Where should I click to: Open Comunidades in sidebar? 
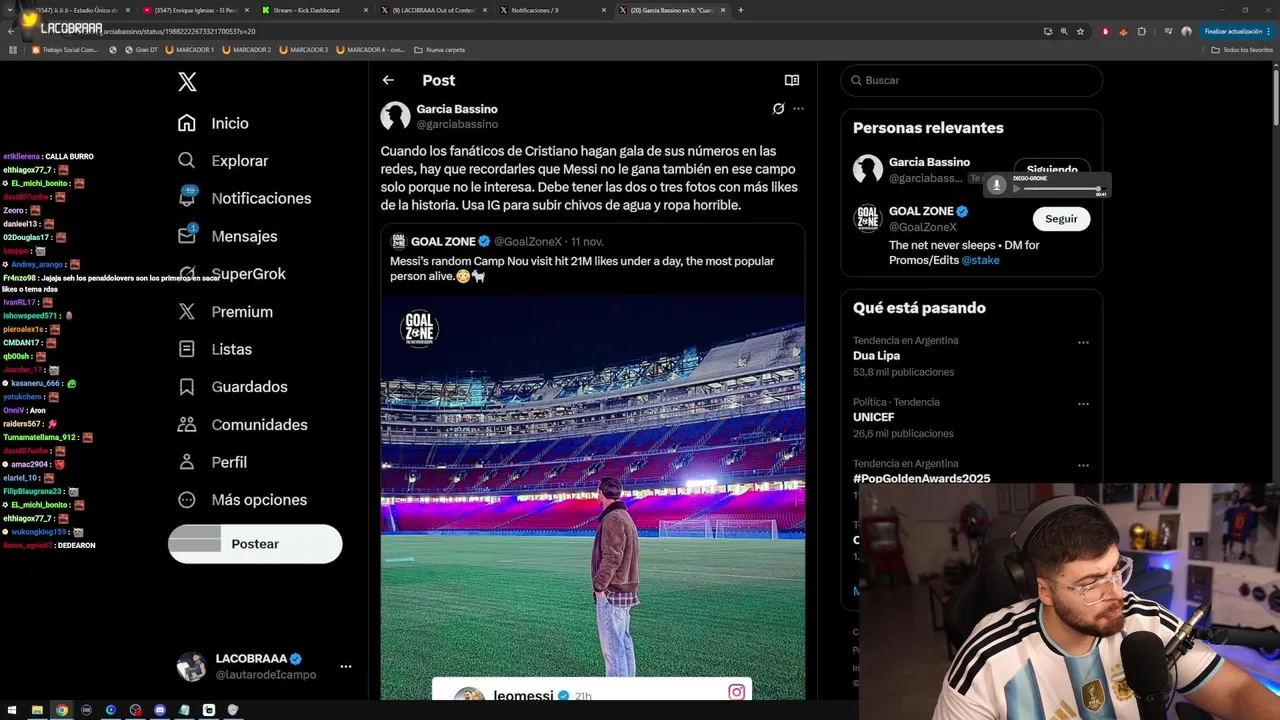(242, 425)
